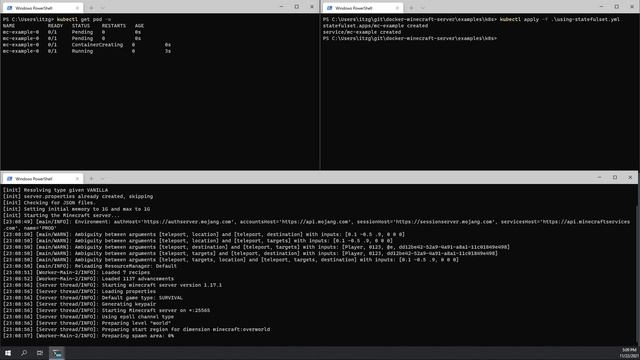
Task: Click the 'Preparing level "world"' log line
Action: click(x=87, y=323)
